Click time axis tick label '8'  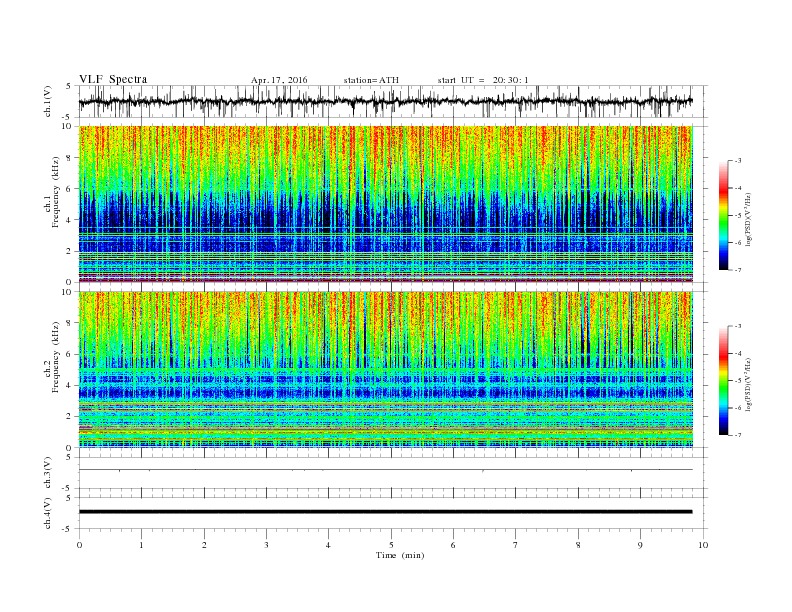(x=578, y=545)
